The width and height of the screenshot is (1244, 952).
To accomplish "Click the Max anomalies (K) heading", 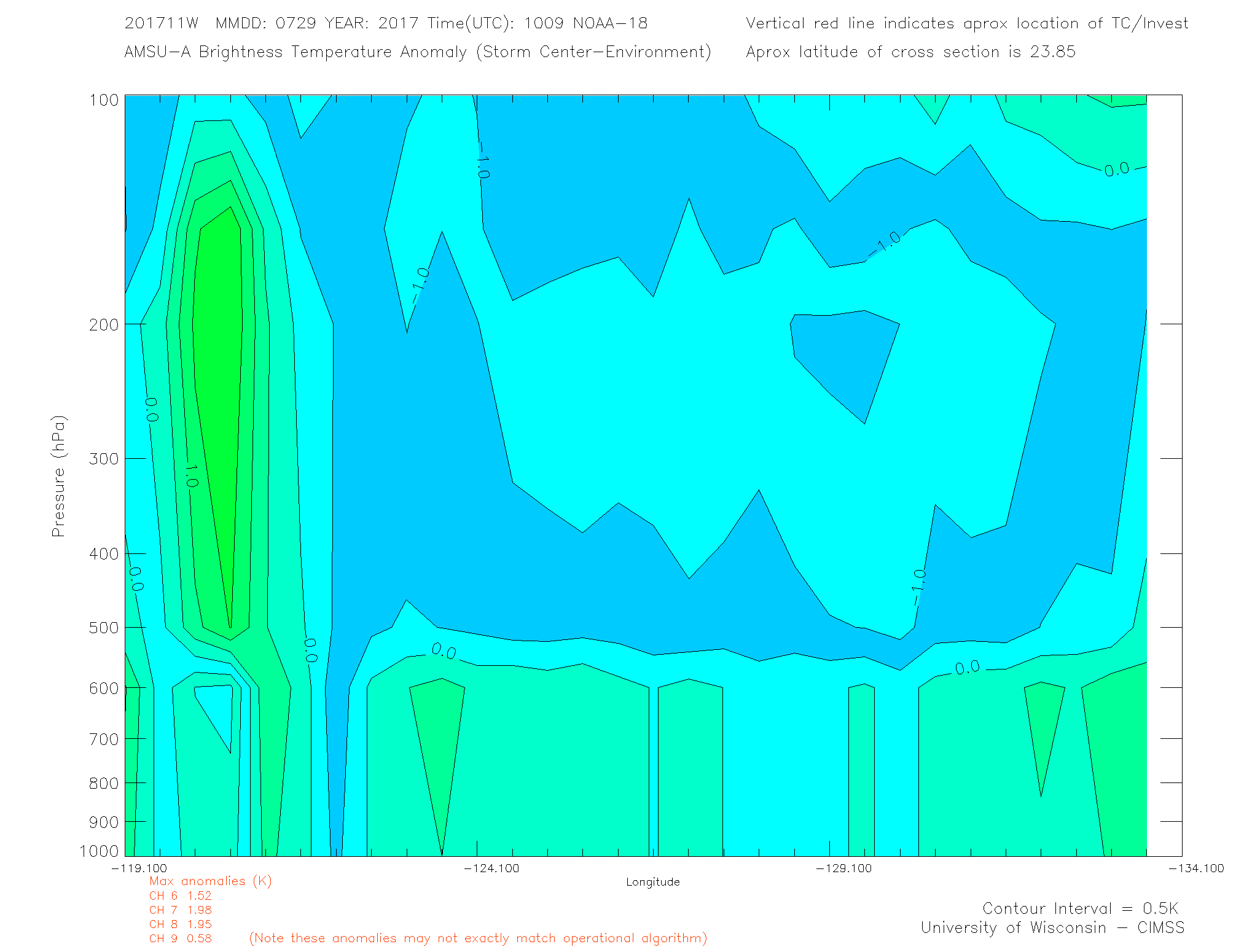I will click(210, 881).
